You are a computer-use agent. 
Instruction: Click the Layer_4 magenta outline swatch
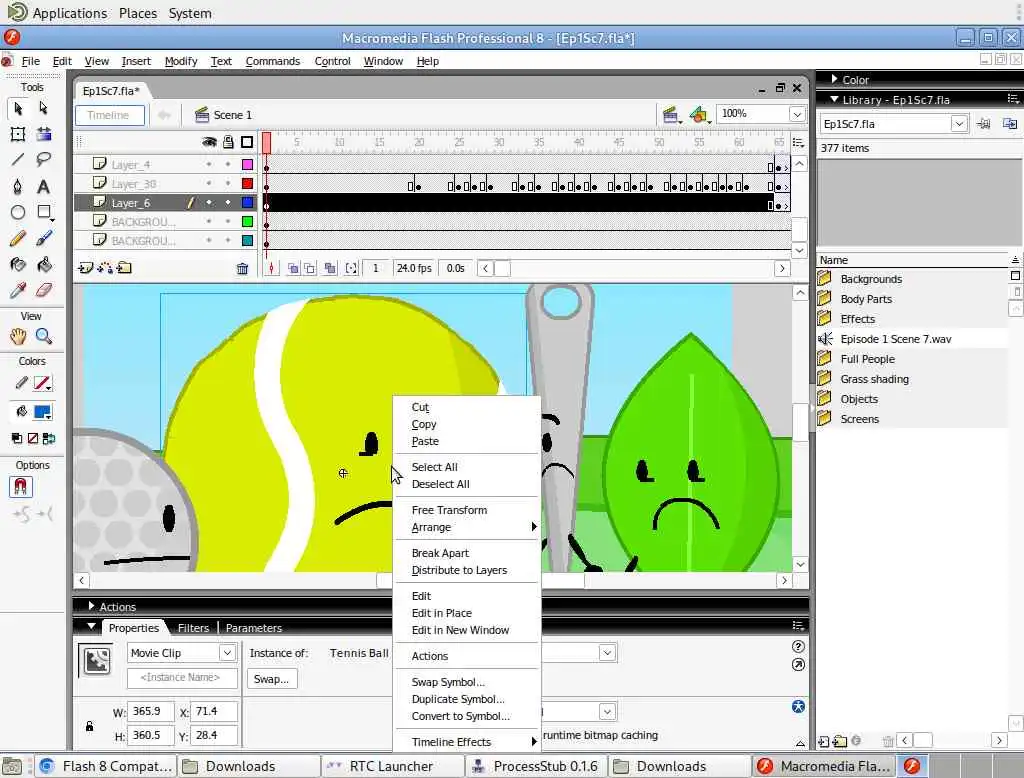(248, 165)
